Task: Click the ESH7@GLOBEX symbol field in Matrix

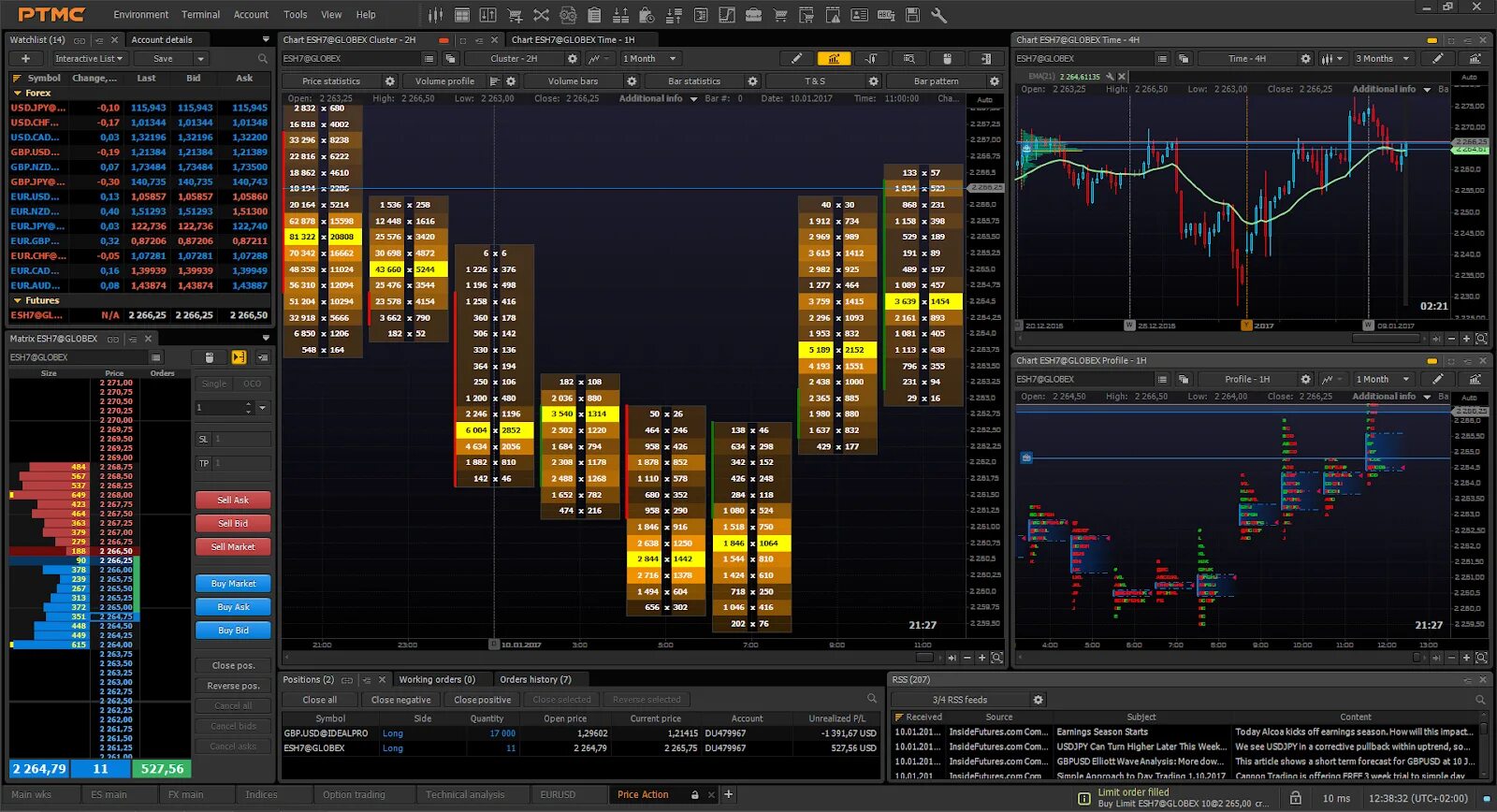Action: (78, 357)
